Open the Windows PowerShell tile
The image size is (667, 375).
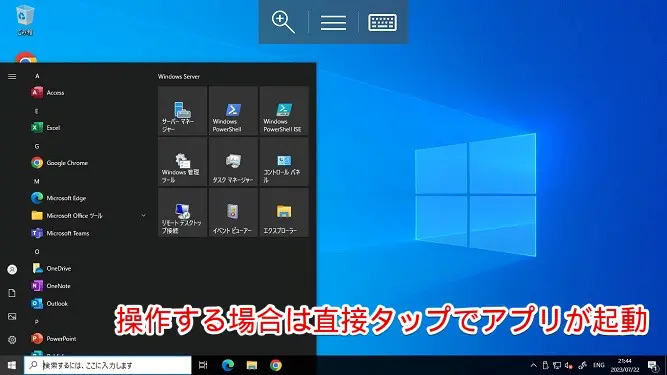coord(233,111)
